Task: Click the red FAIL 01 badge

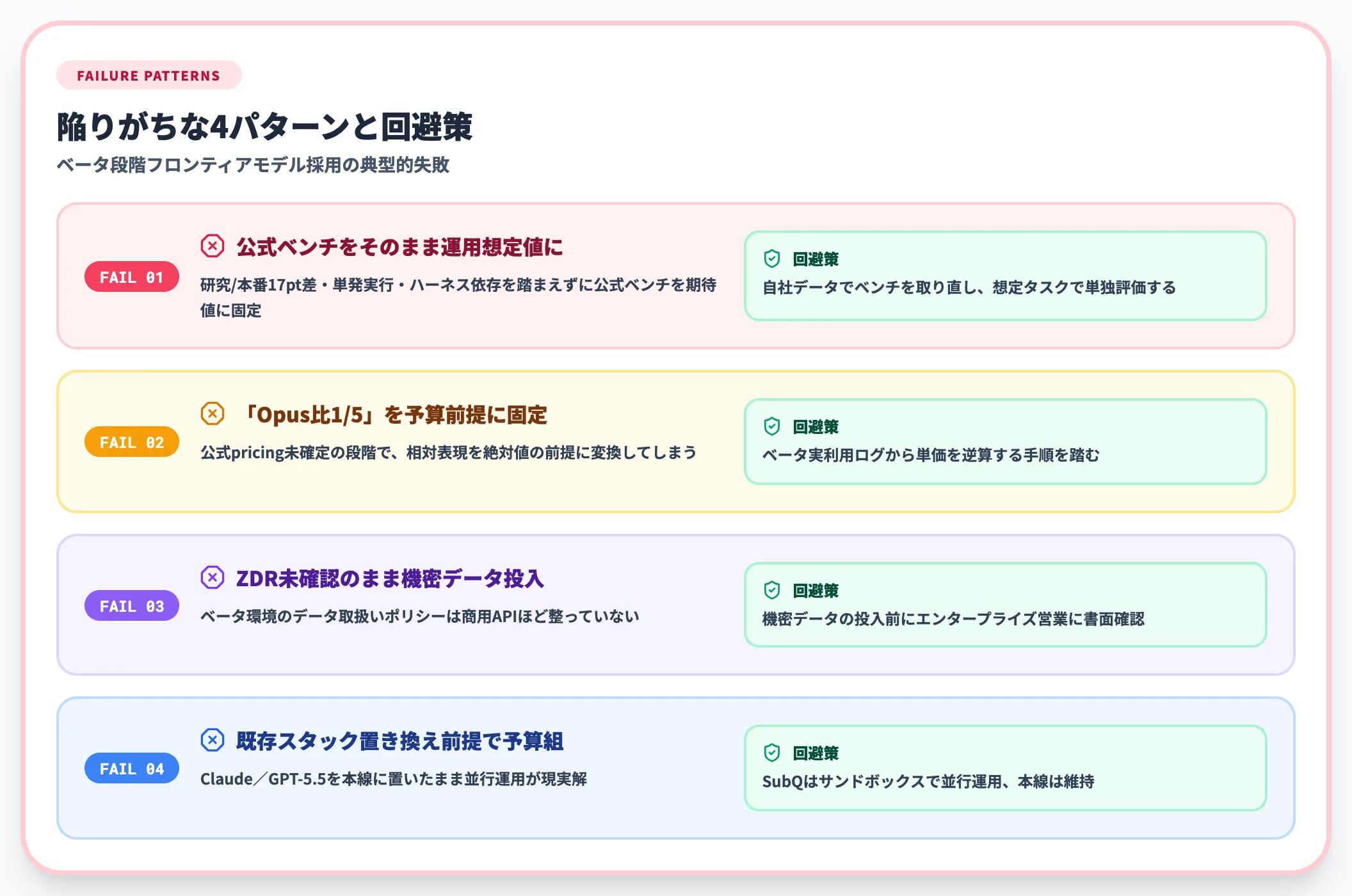Action: point(132,276)
